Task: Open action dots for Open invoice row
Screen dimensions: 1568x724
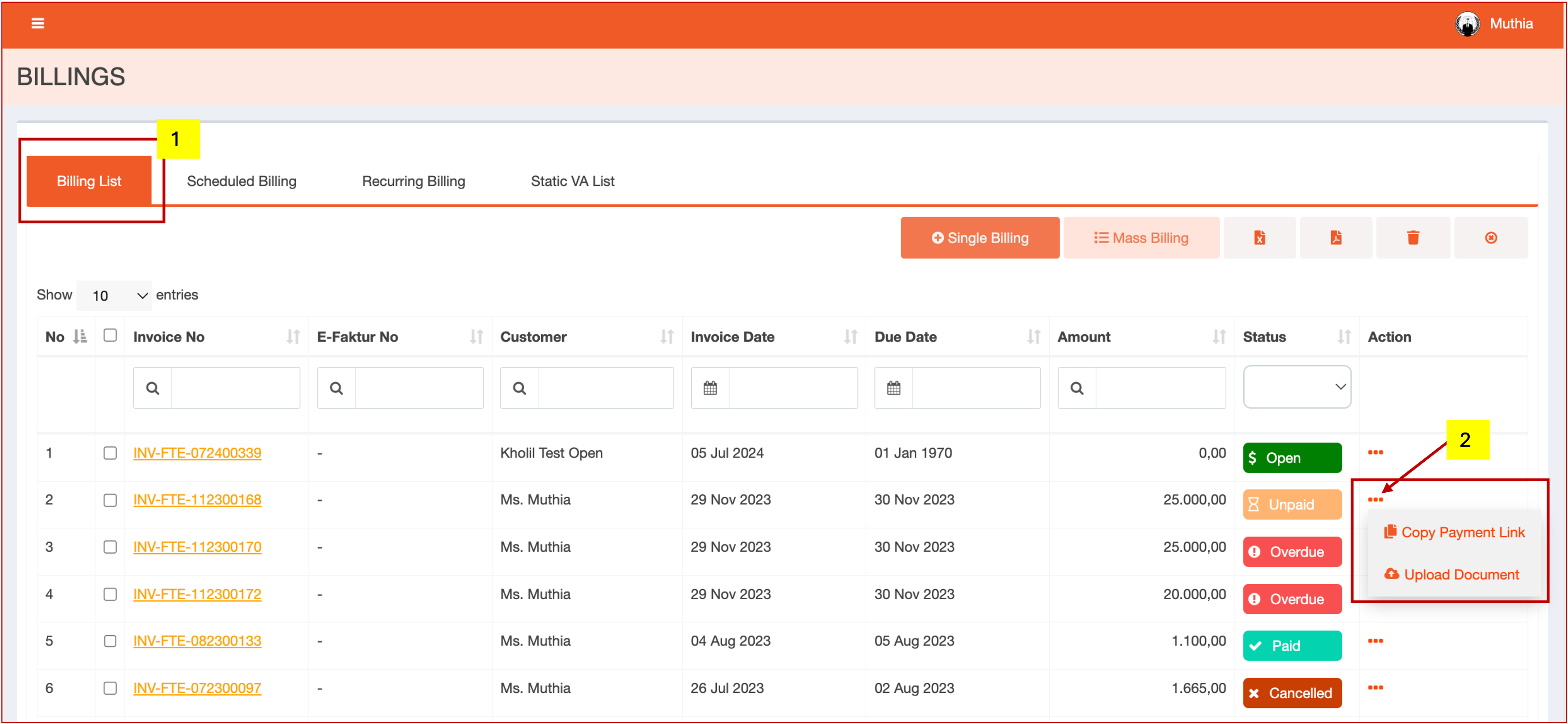Action: 1375,452
